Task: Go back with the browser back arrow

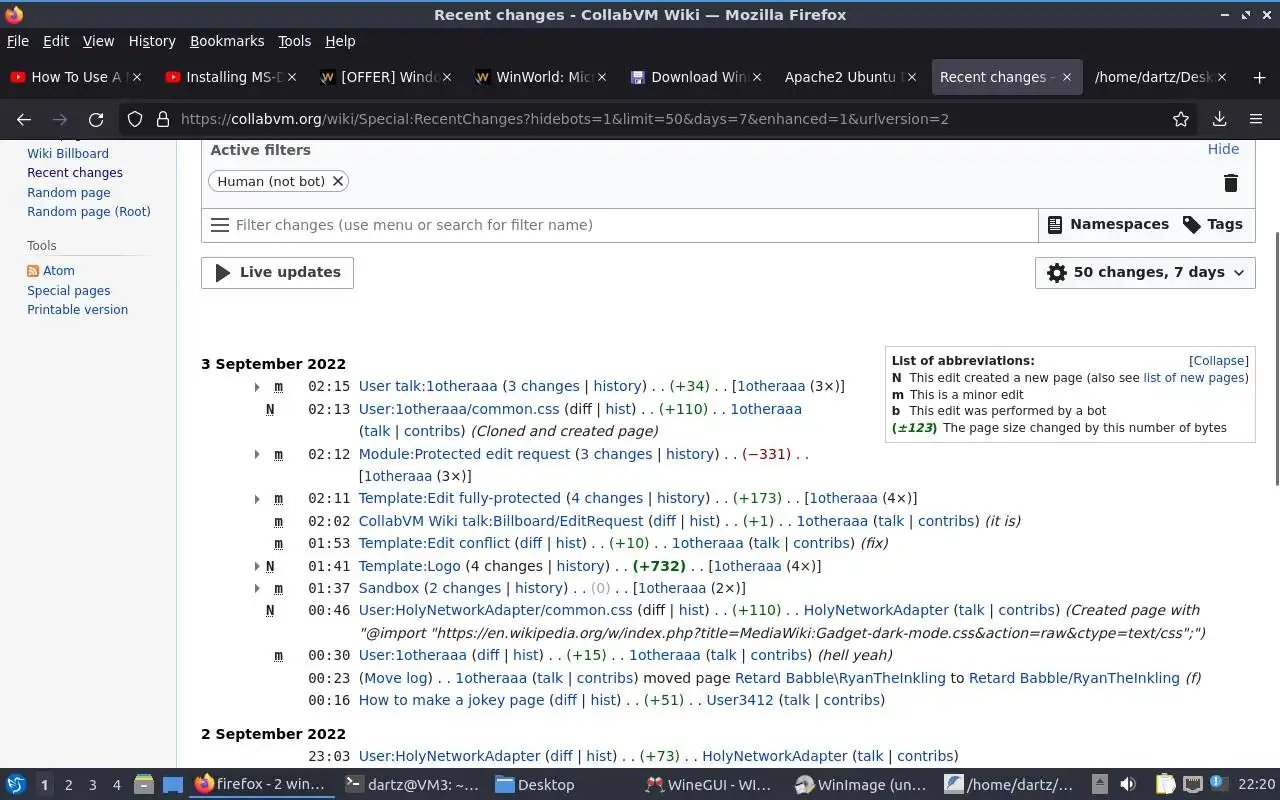Action: click(x=24, y=119)
